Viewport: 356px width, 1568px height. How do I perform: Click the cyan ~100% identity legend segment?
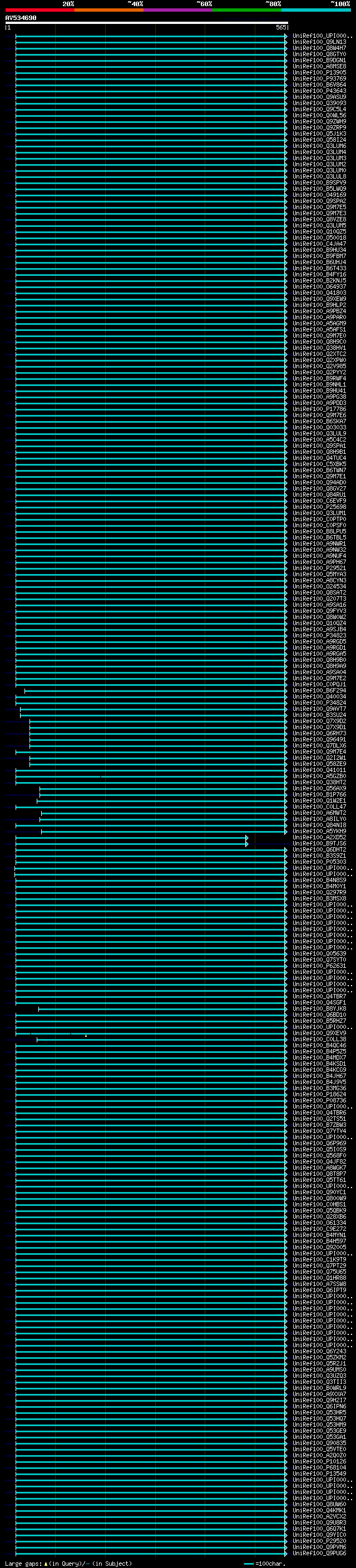(316, 10)
